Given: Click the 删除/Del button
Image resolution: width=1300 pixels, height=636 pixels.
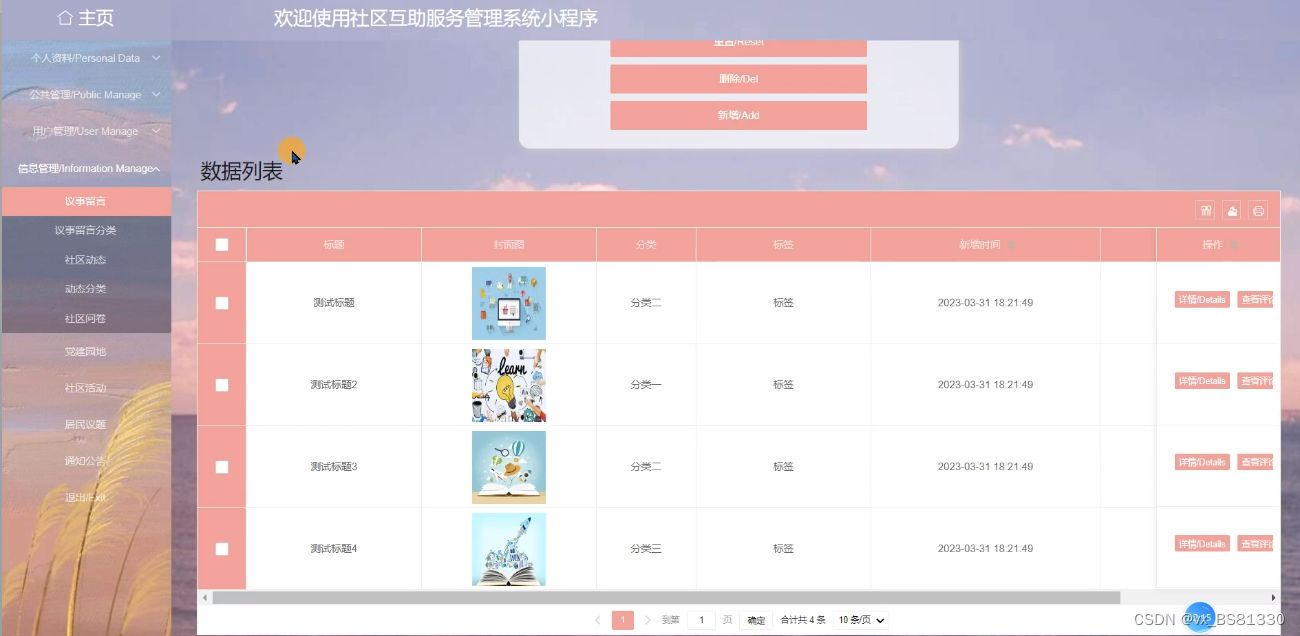Looking at the screenshot, I should tap(738, 79).
